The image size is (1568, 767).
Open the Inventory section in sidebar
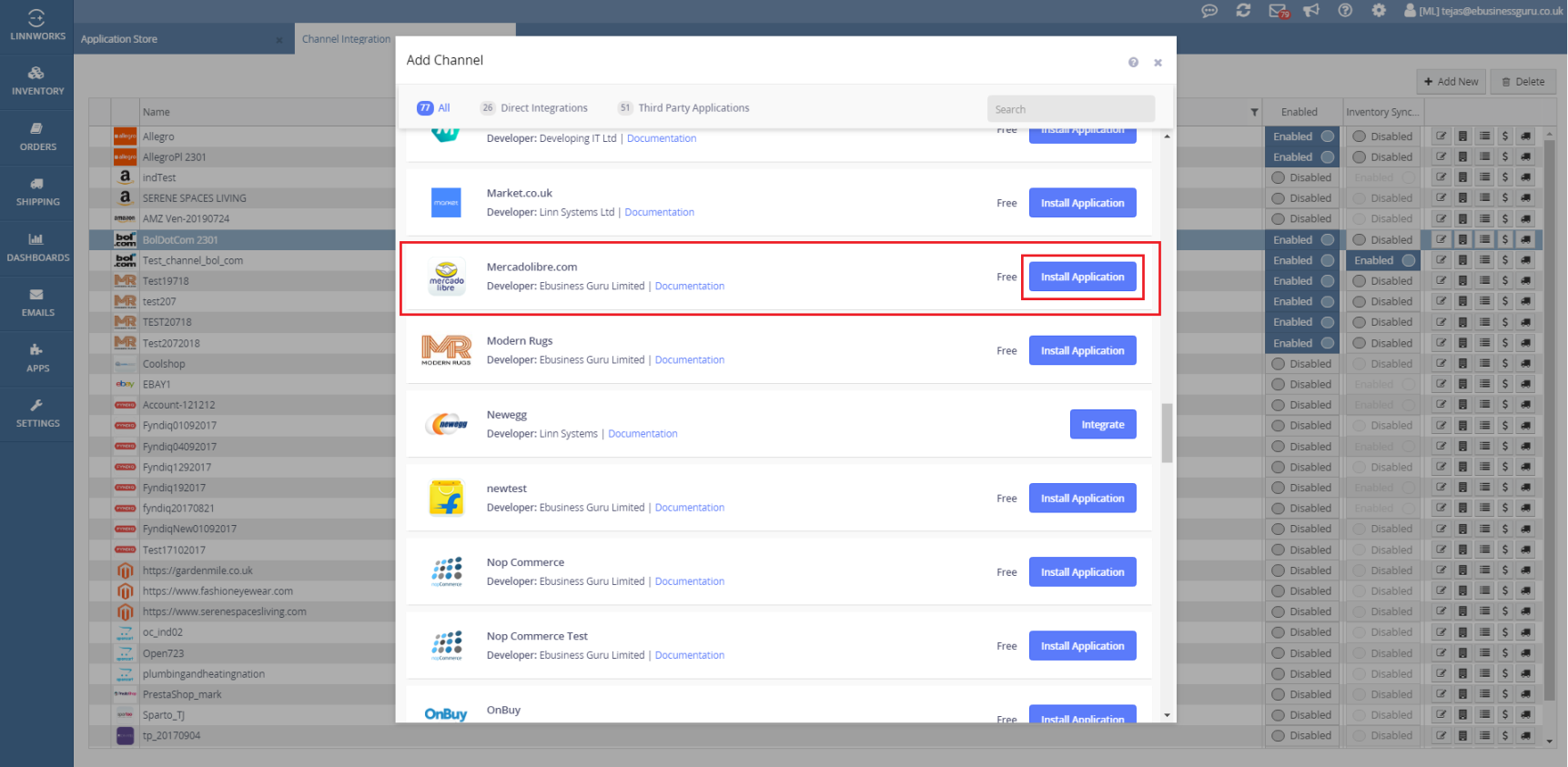[x=37, y=81]
